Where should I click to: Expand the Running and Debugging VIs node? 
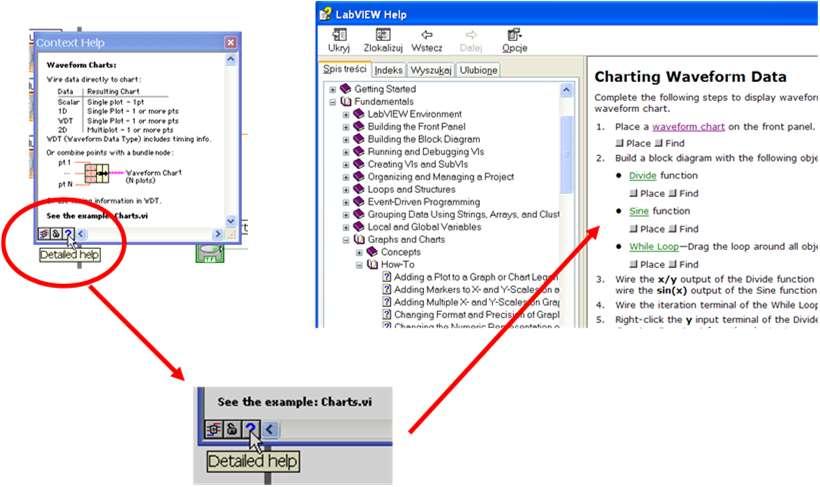point(346,152)
